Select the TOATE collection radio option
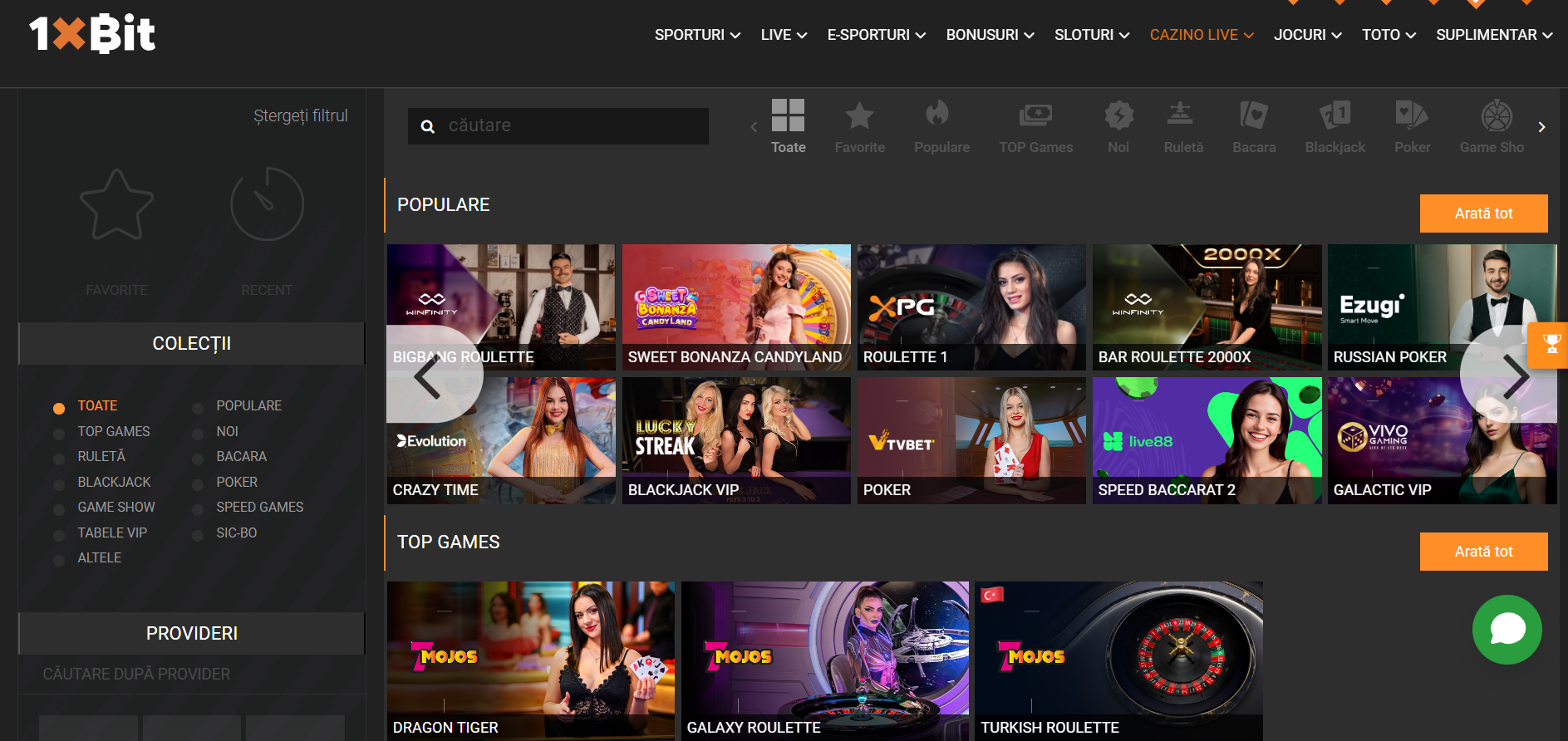The height and width of the screenshot is (741, 1568). pos(59,408)
